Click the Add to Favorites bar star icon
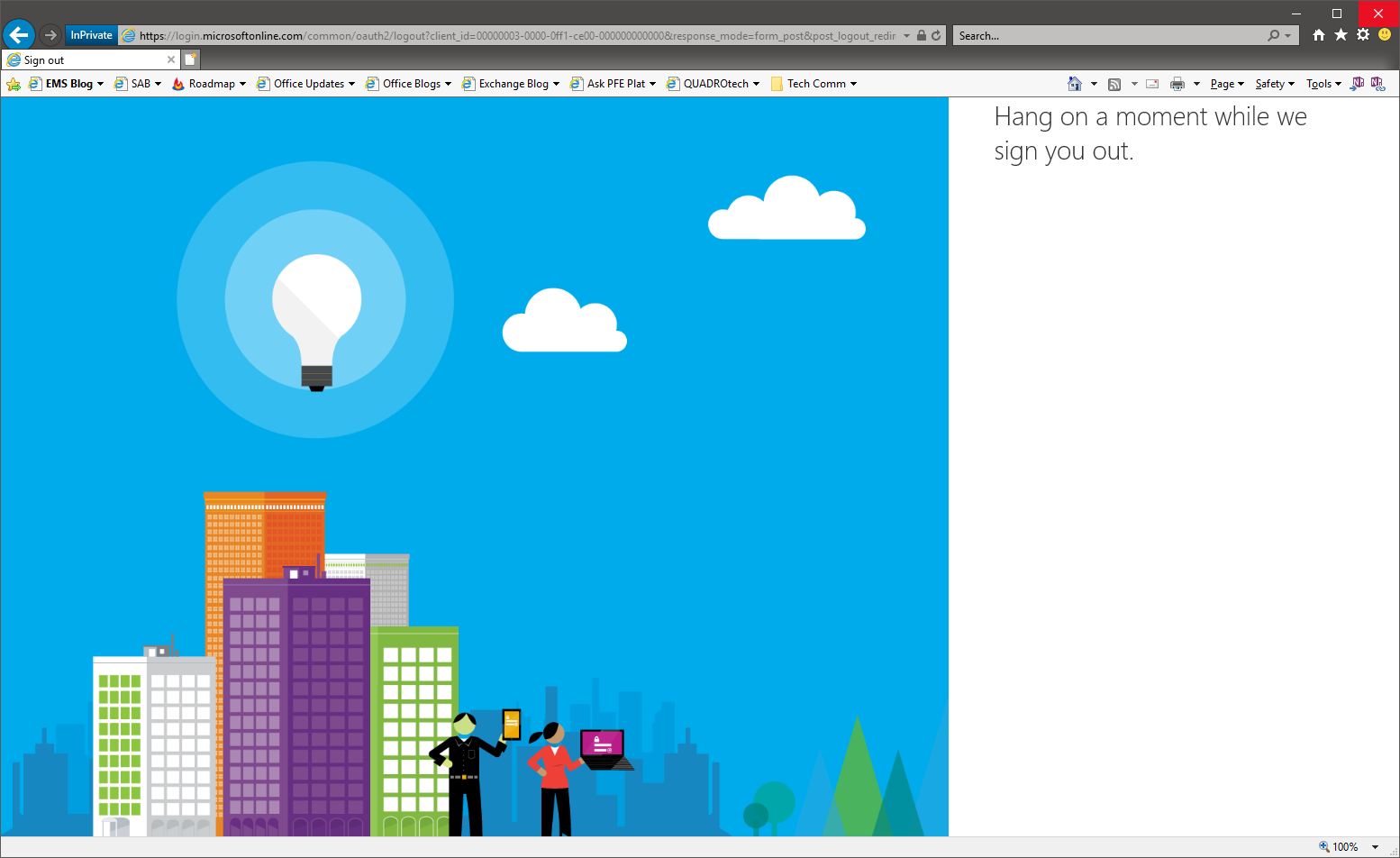The height and width of the screenshot is (858, 1400). click(14, 84)
